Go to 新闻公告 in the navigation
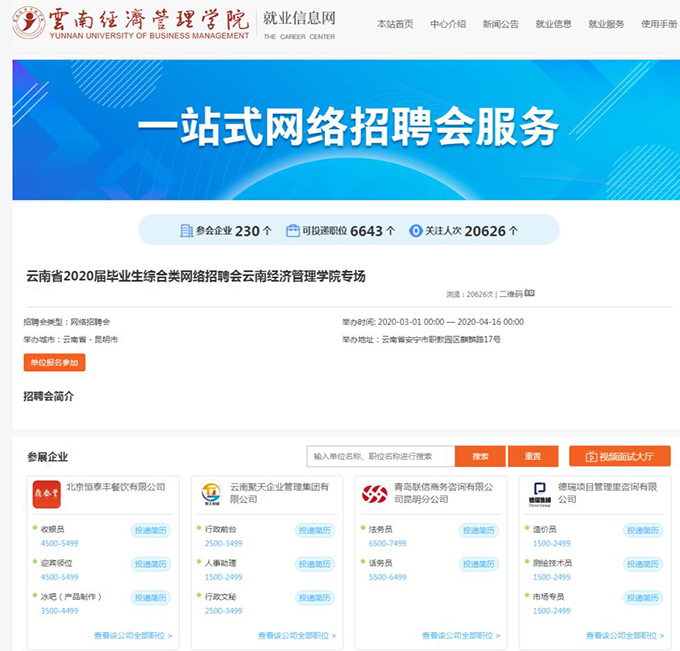Image resolution: width=680 pixels, height=651 pixels. click(500, 24)
